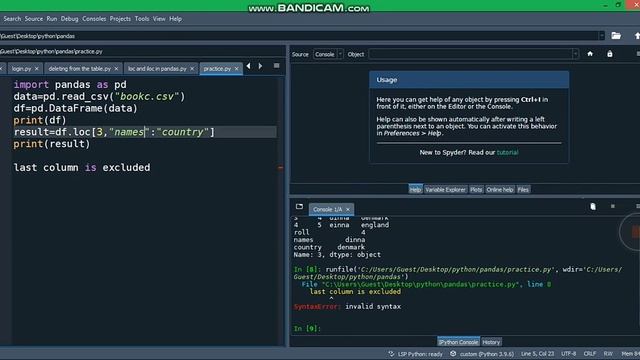Switch to Online help tab
Viewport: 640px width, 360px height.
[x=500, y=189]
